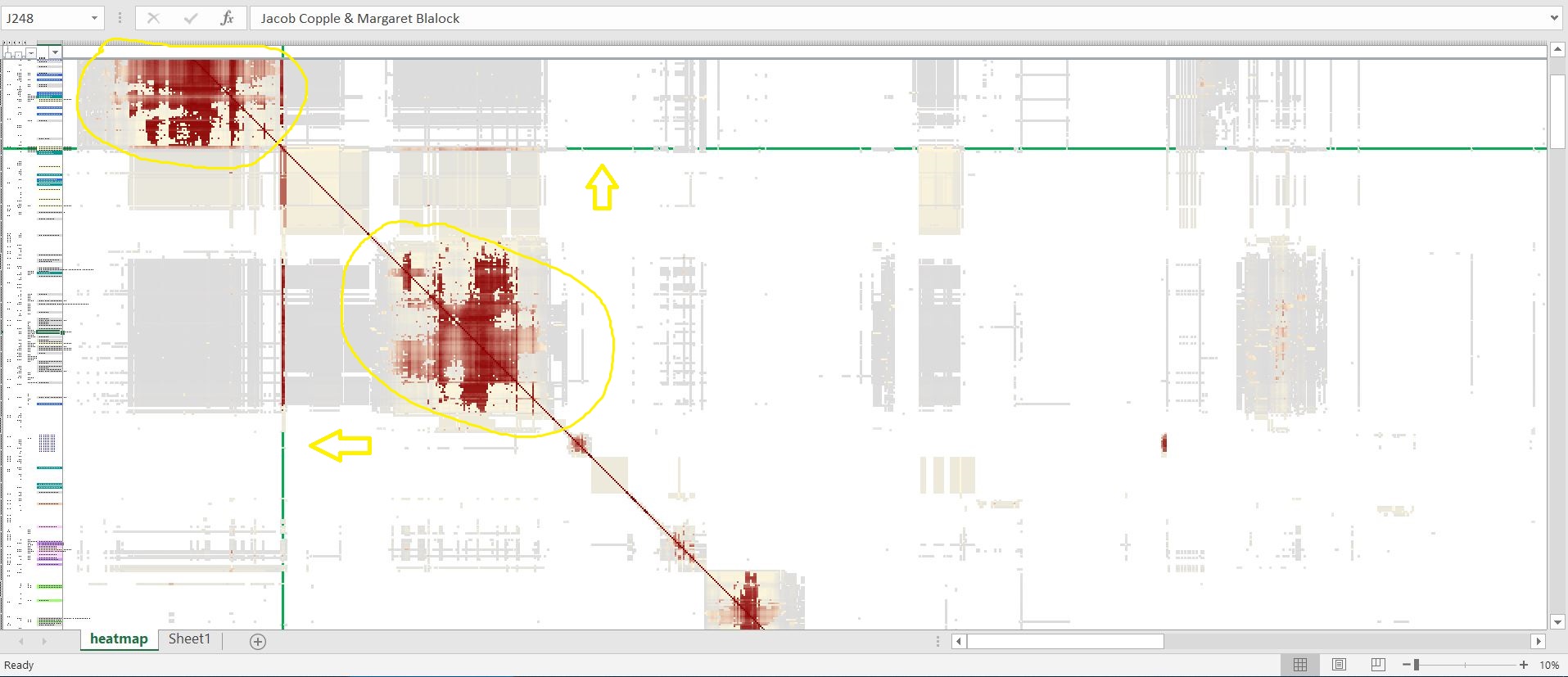The width and height of the screenshot is (1568, 677).
Task: Click the horizontal scrollbar left arrow
Action: coord(959,642)
